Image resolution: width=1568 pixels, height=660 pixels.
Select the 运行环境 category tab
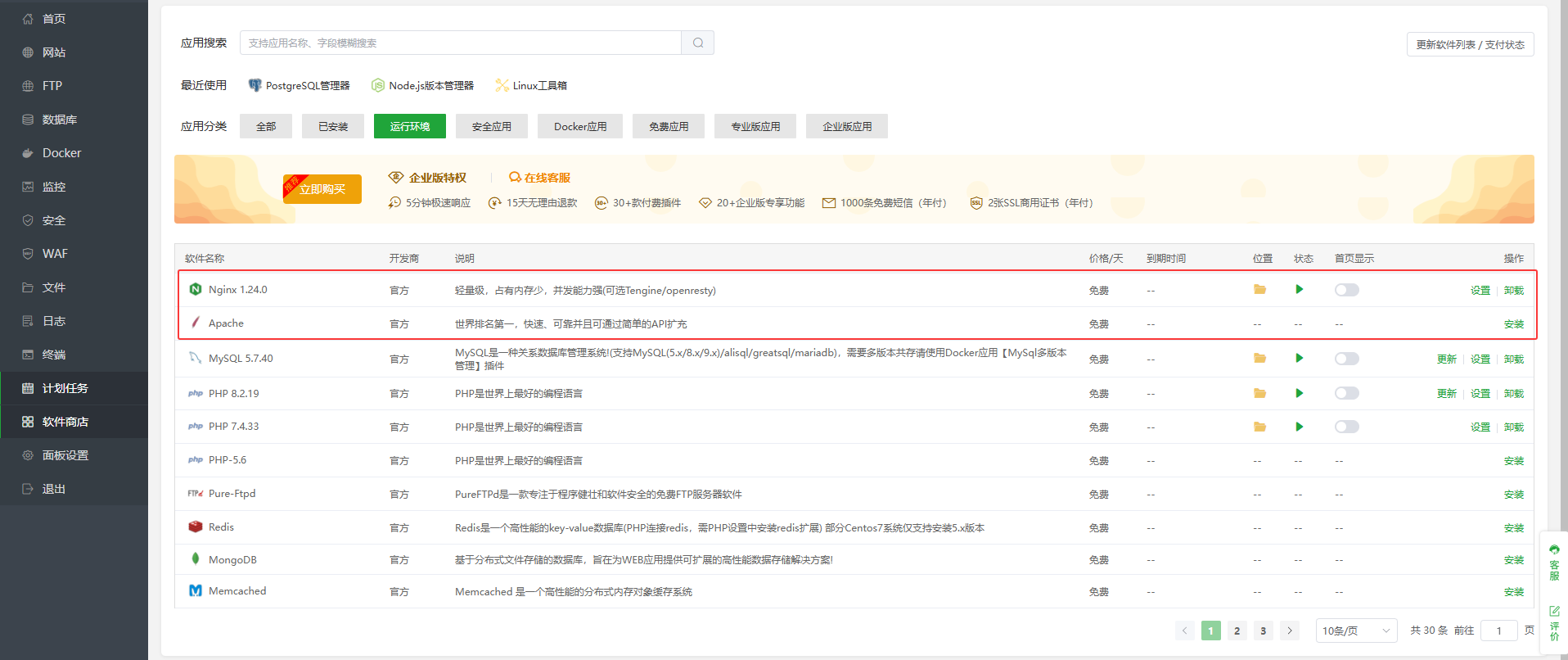pyautogui.click(x=410, y=126)
